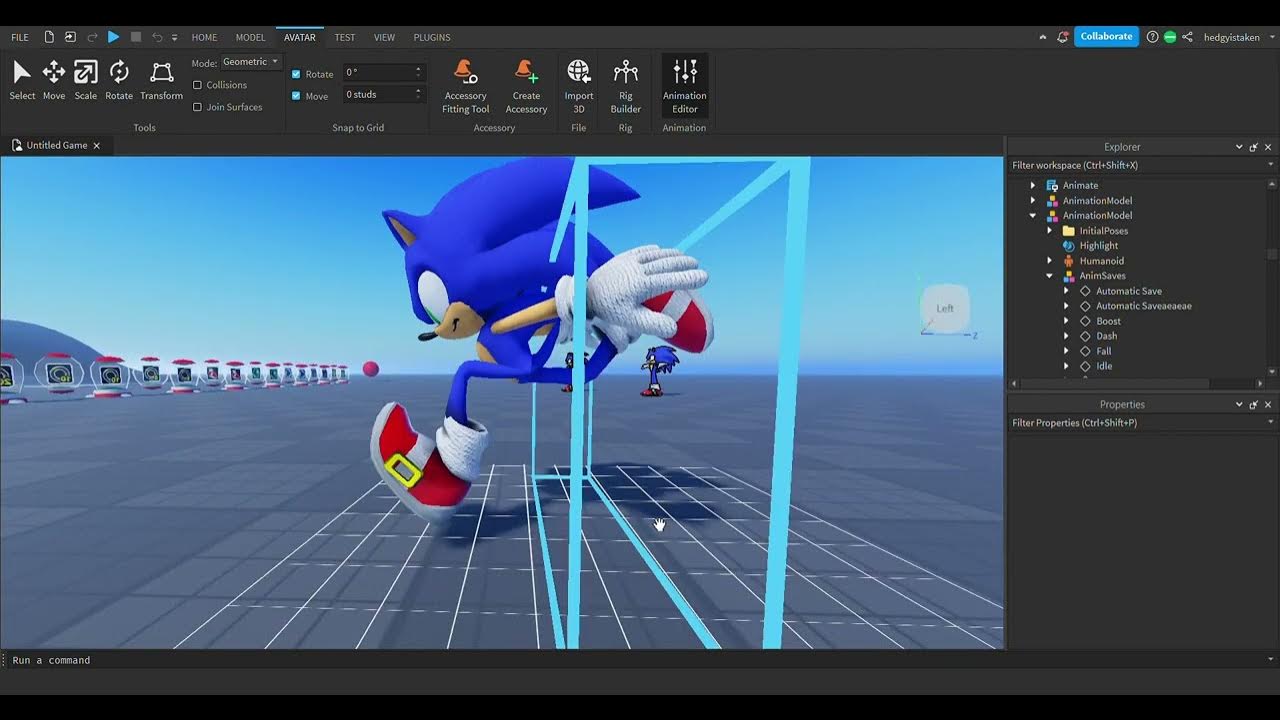Click the green status circle icon

1170,37
